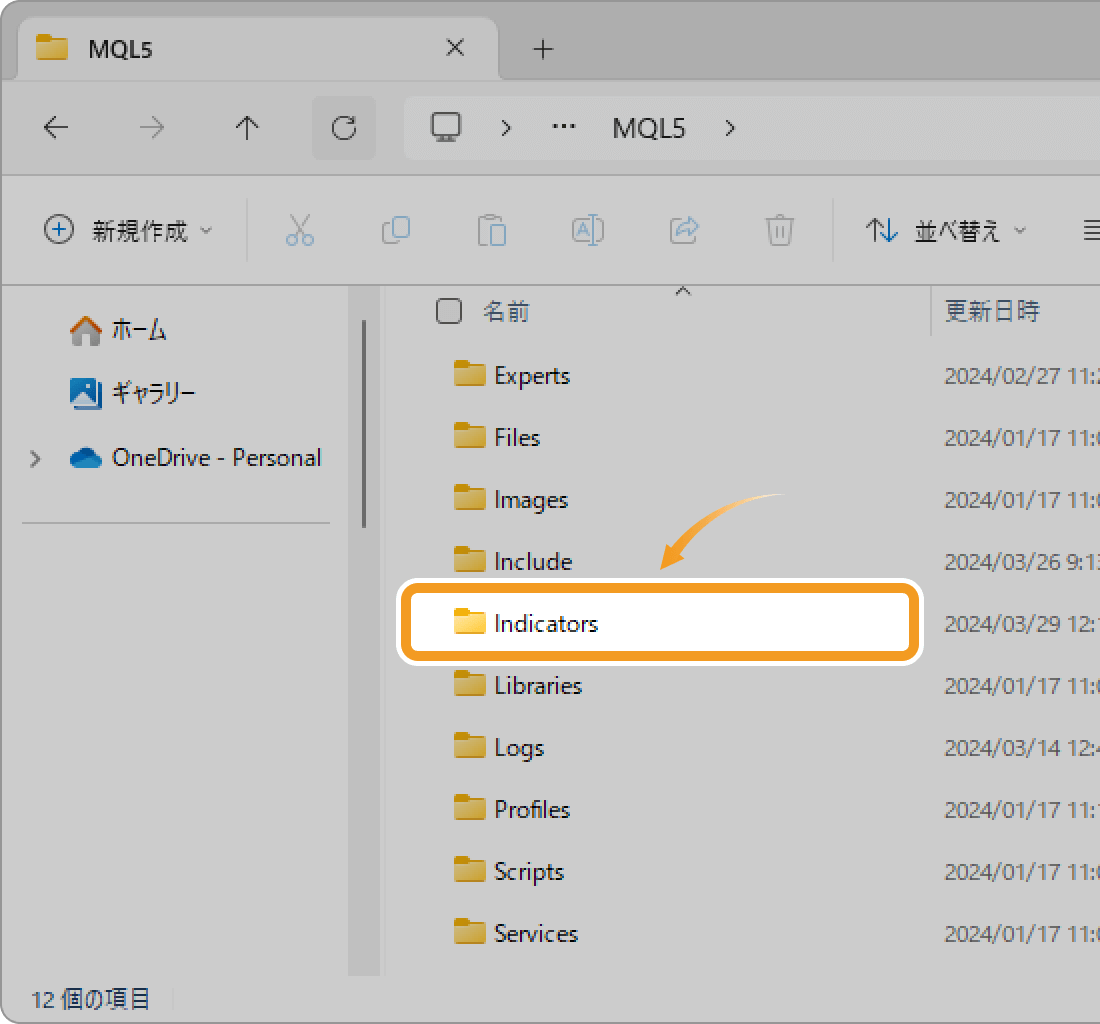Select the Images folder

point(511,499)
